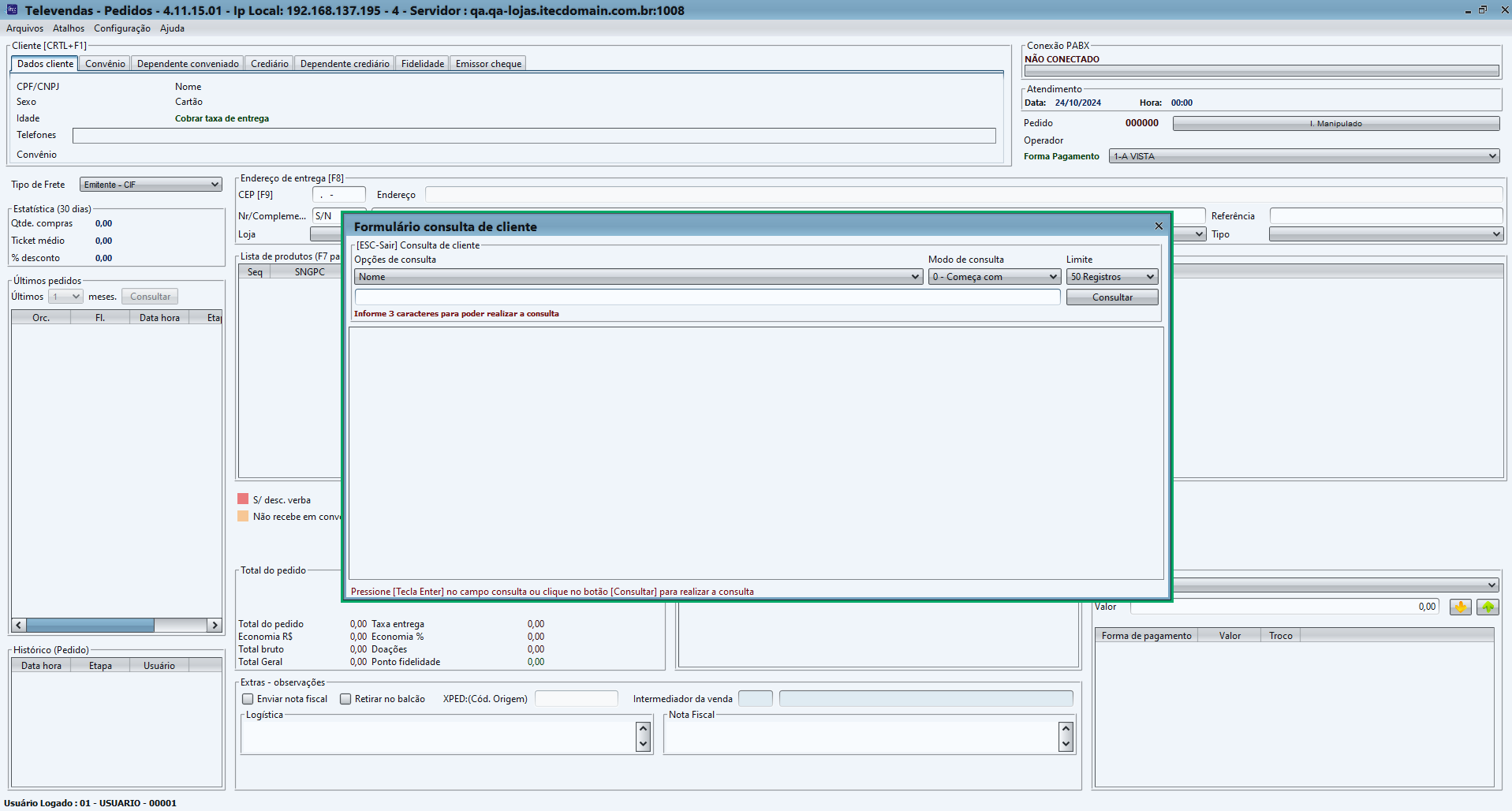This screenshot has height=811, width=1512.
Task: Click the Consultar button in client search
Action: tap(1112, 297)
